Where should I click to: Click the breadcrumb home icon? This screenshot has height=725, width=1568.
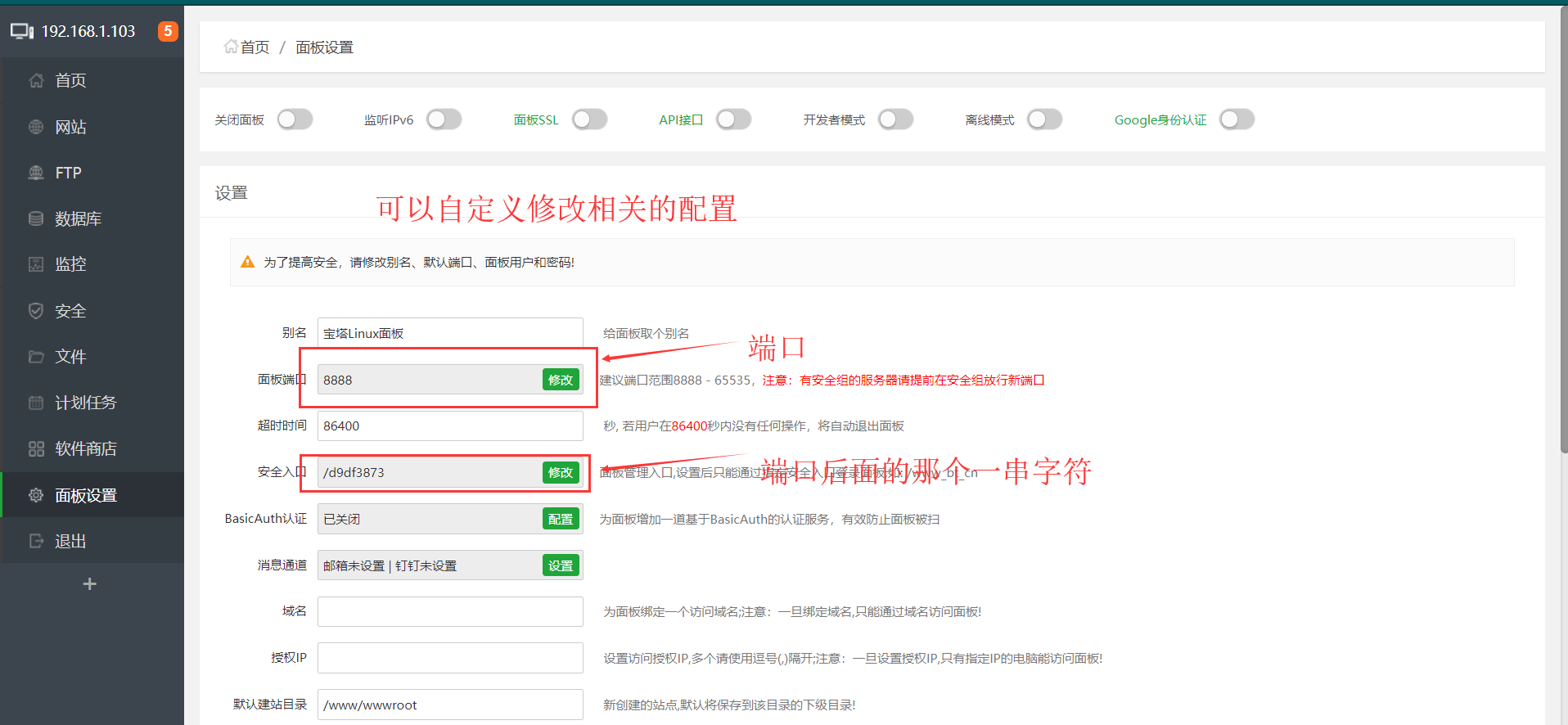pos(231,47)
